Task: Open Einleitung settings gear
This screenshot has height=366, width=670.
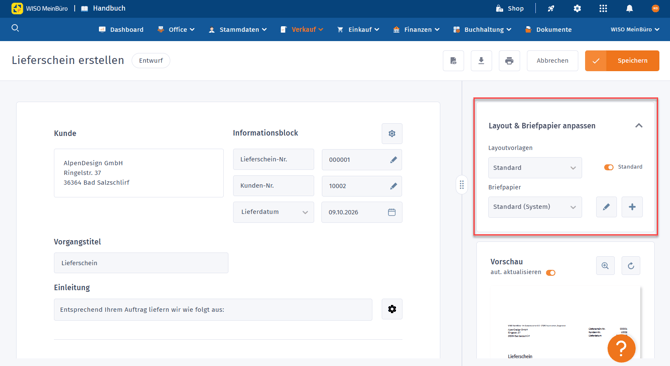Action: [392, 309]
